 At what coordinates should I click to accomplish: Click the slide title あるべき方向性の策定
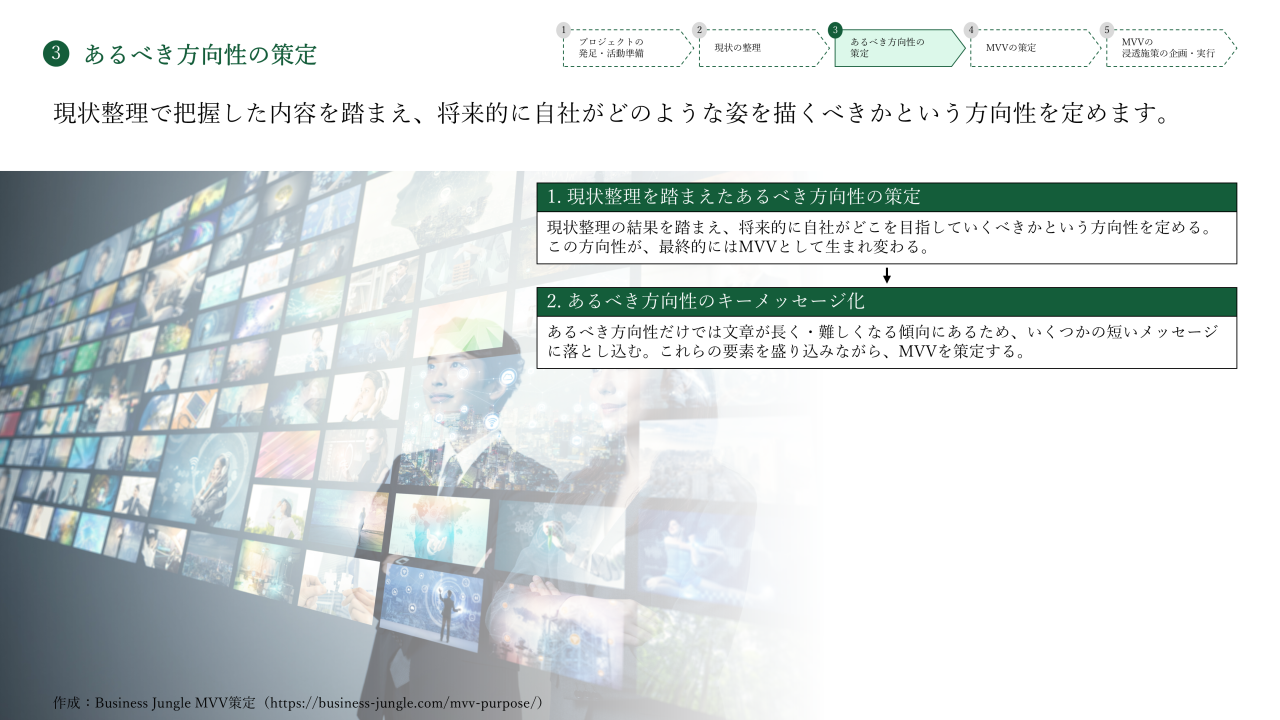coord(200,55)
